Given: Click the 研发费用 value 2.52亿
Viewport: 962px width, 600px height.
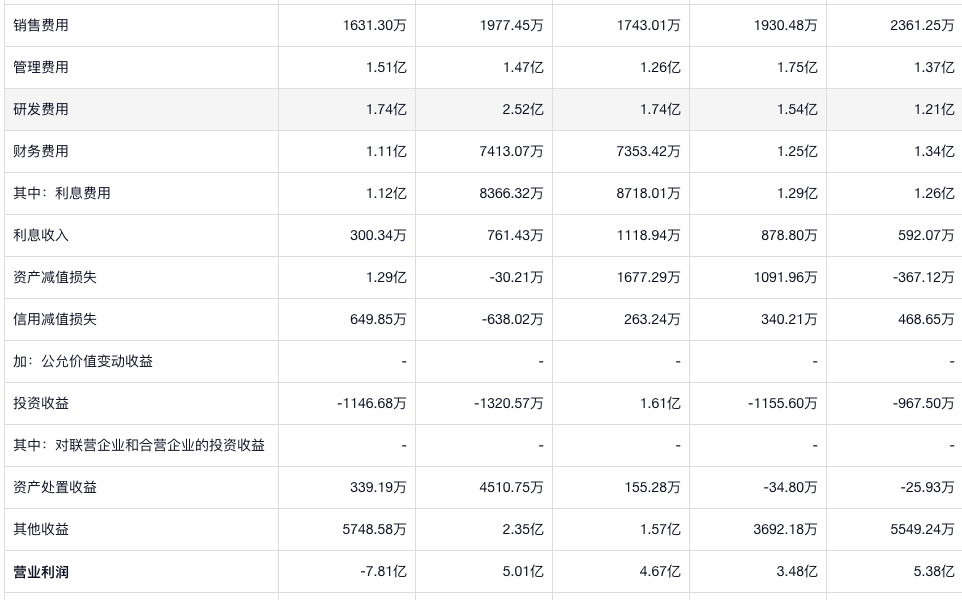Looking at the screenshot, I should pos(522,109).
